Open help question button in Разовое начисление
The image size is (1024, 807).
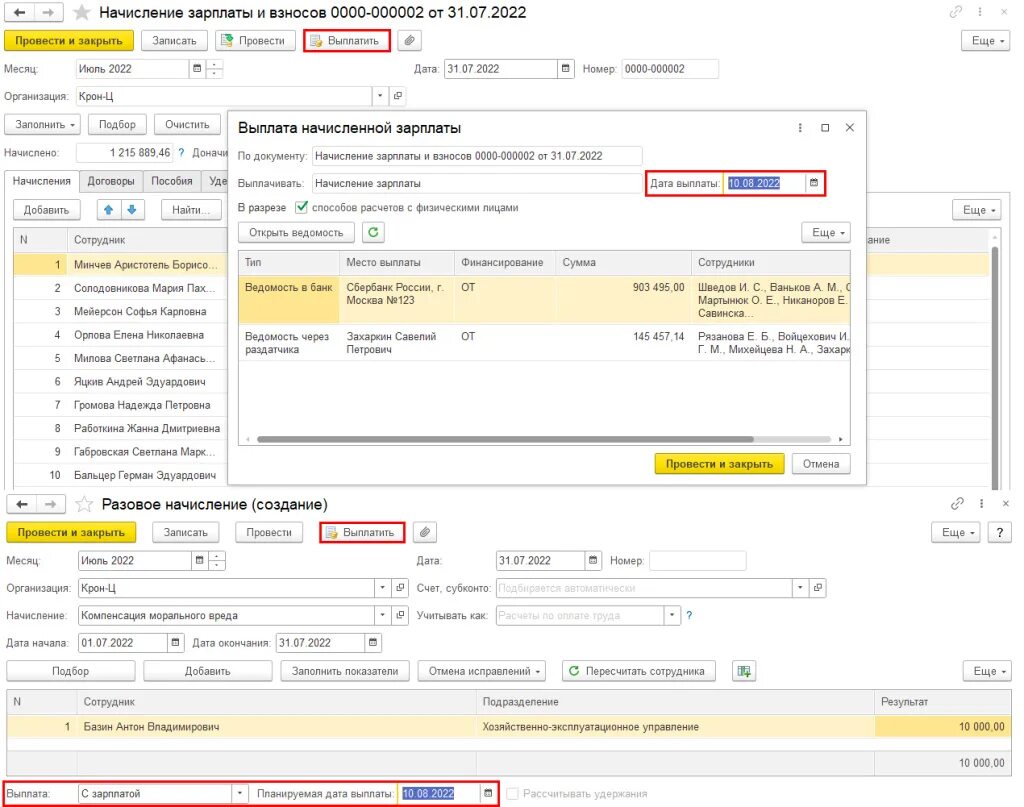pos(999,532)
